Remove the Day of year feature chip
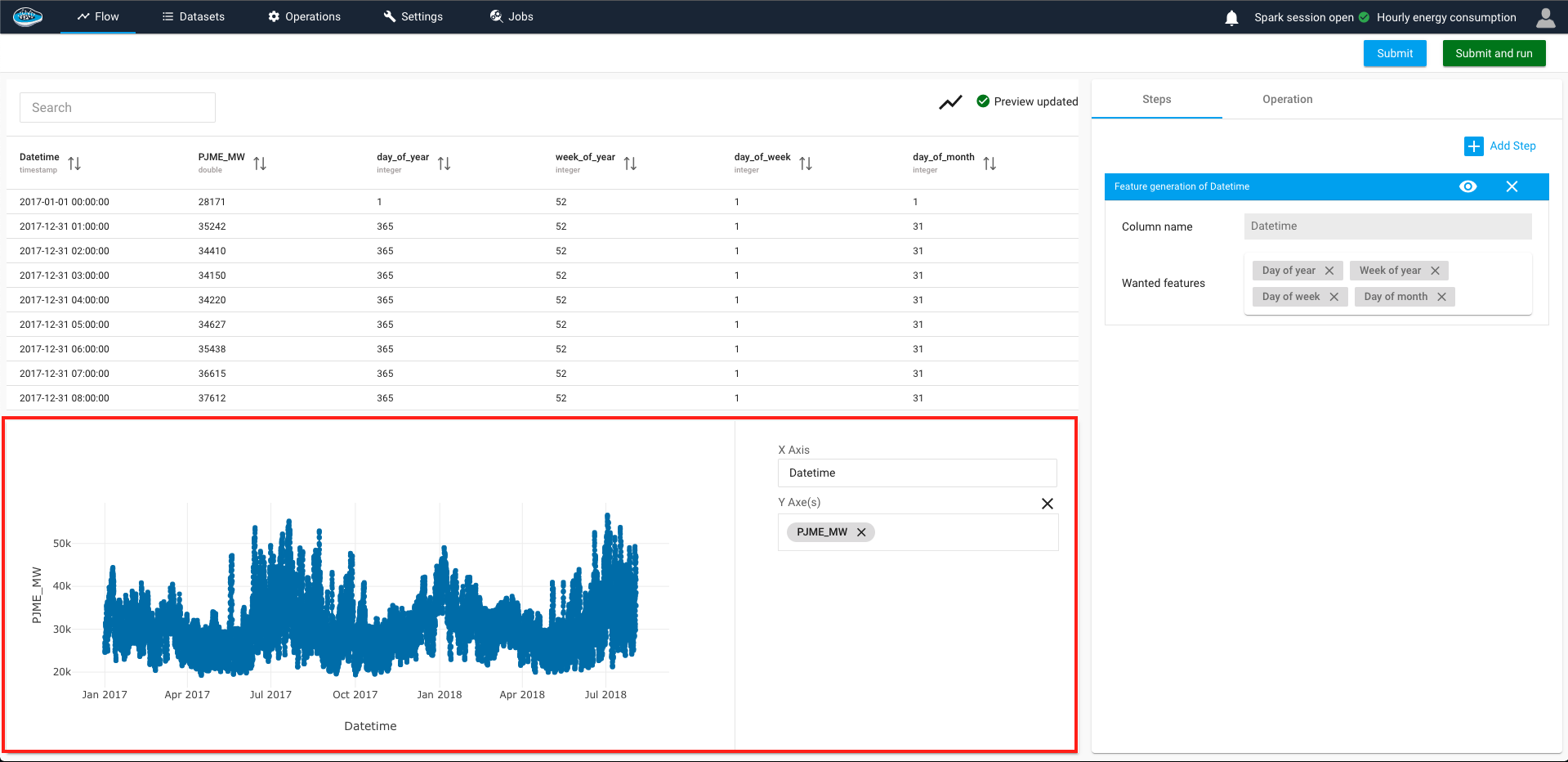 tap(1329, 271)
